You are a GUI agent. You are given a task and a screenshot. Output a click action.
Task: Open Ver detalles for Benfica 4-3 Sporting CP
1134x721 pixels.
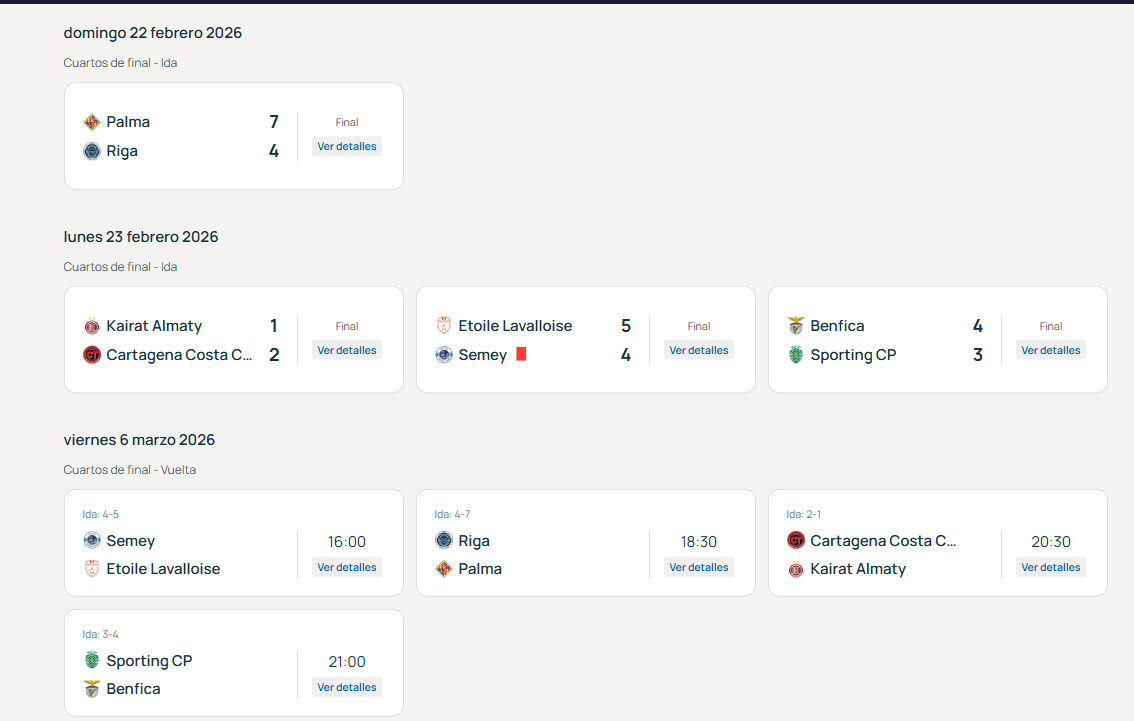point(1050,350)
